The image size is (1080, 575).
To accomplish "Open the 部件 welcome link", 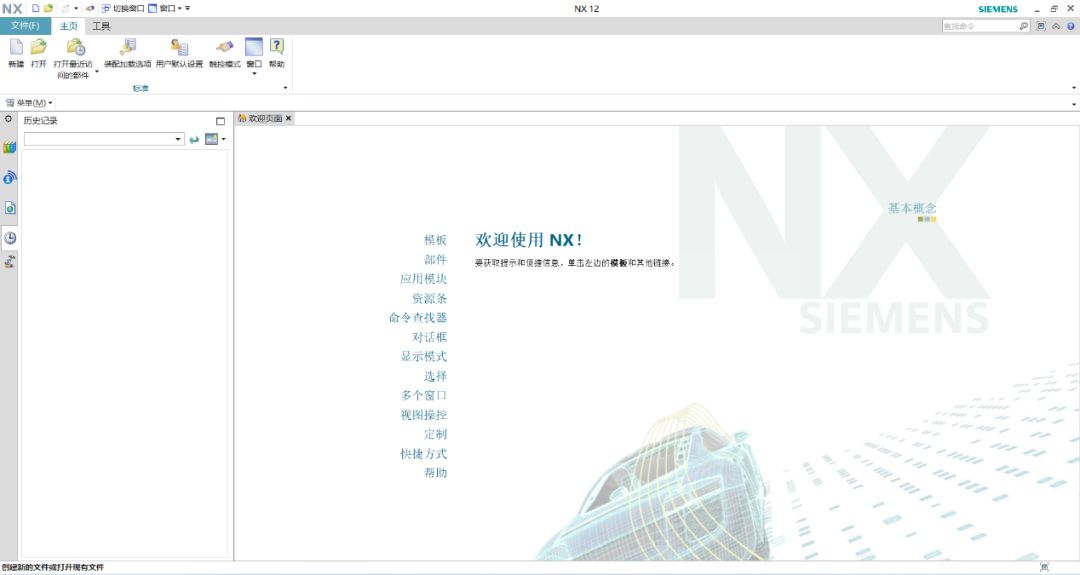I will click(x=435, y=260).
